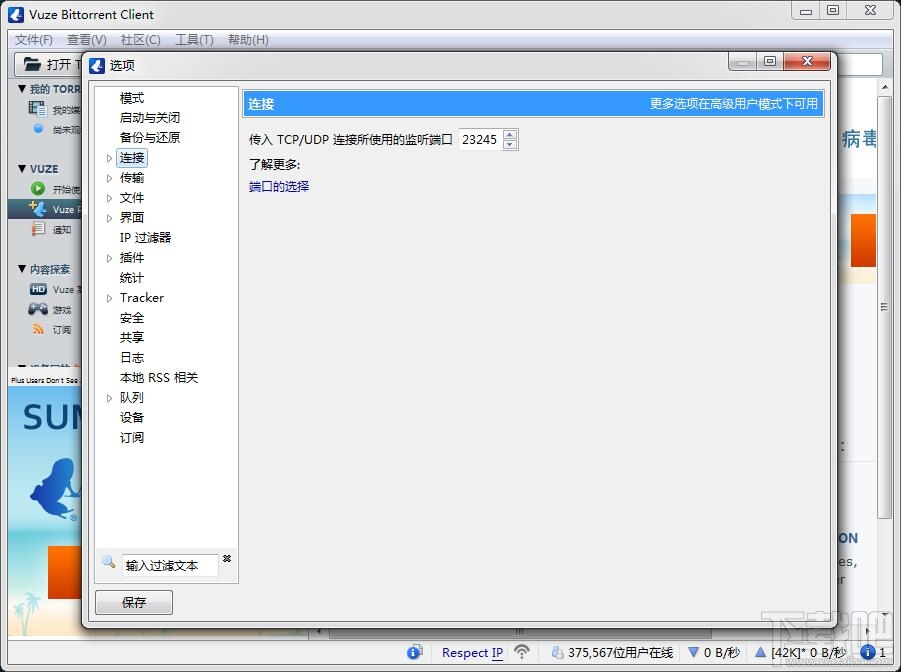Screen dimensions: 901x672
Task: Click the 输入过滤文本 filter field
Action: click(x=170, y=566)
